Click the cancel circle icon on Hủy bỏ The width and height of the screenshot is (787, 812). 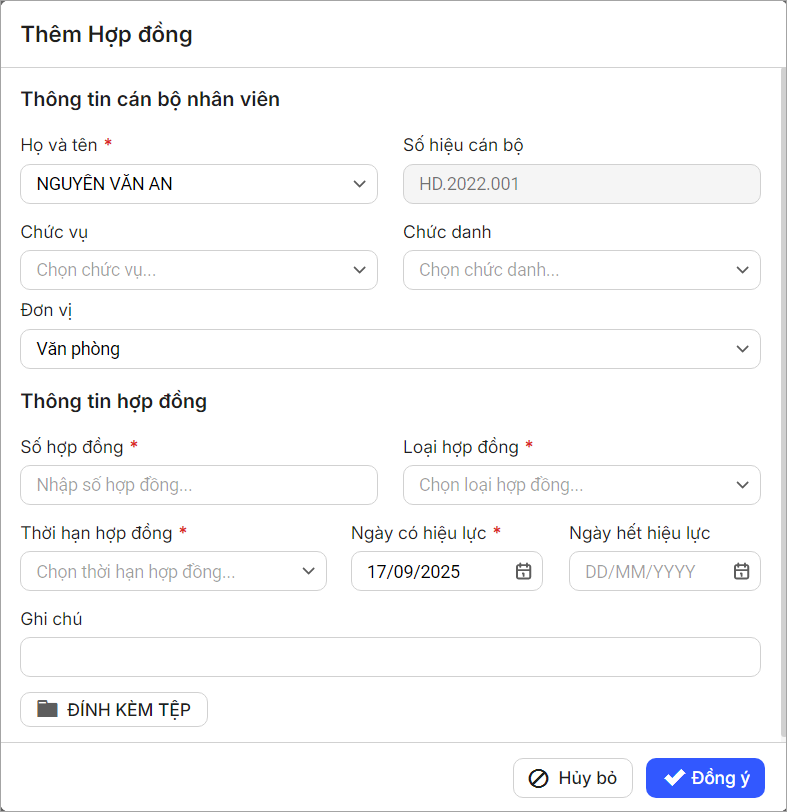(x=538, y=778)
